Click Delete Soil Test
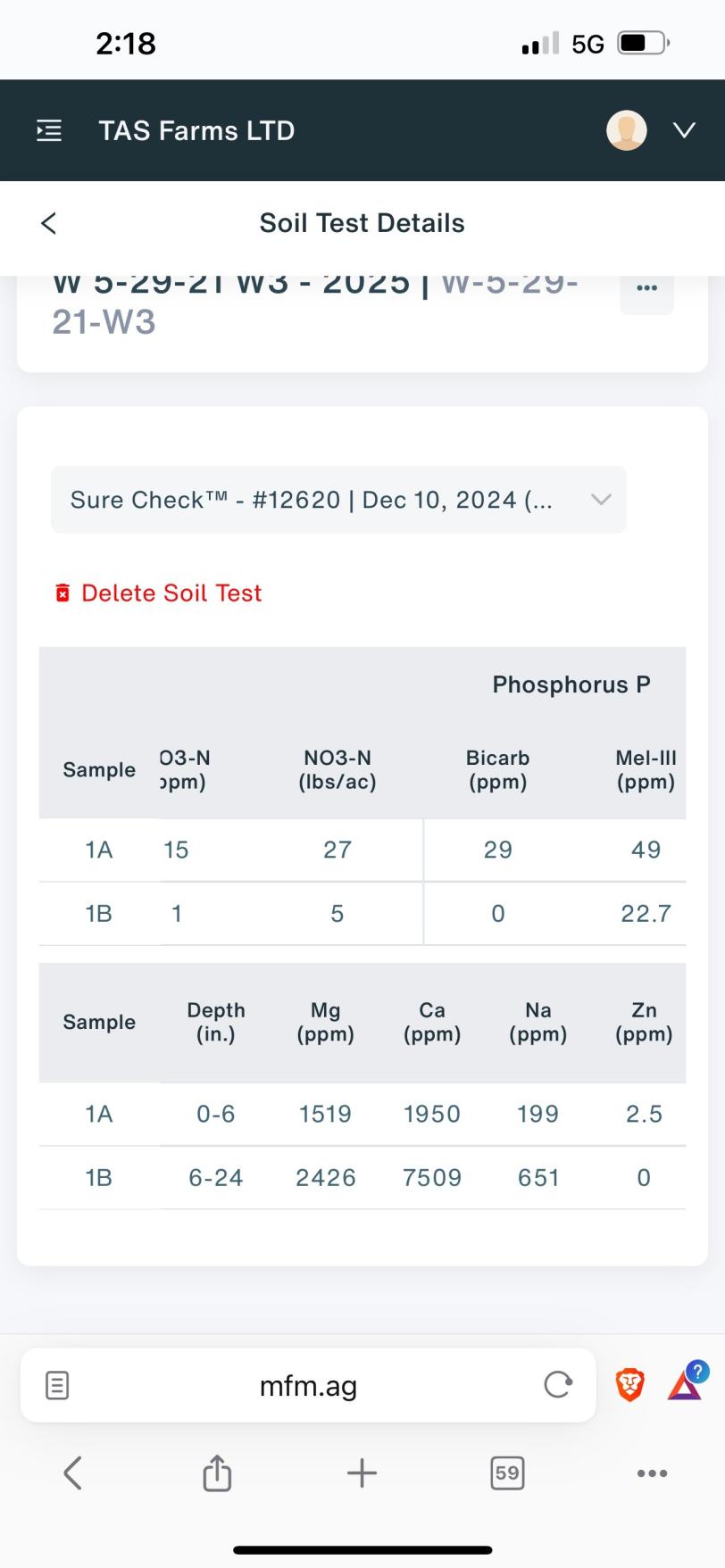Image resolution: width=725 pixels, height=1568 pixels. click(x=171, y=593)
